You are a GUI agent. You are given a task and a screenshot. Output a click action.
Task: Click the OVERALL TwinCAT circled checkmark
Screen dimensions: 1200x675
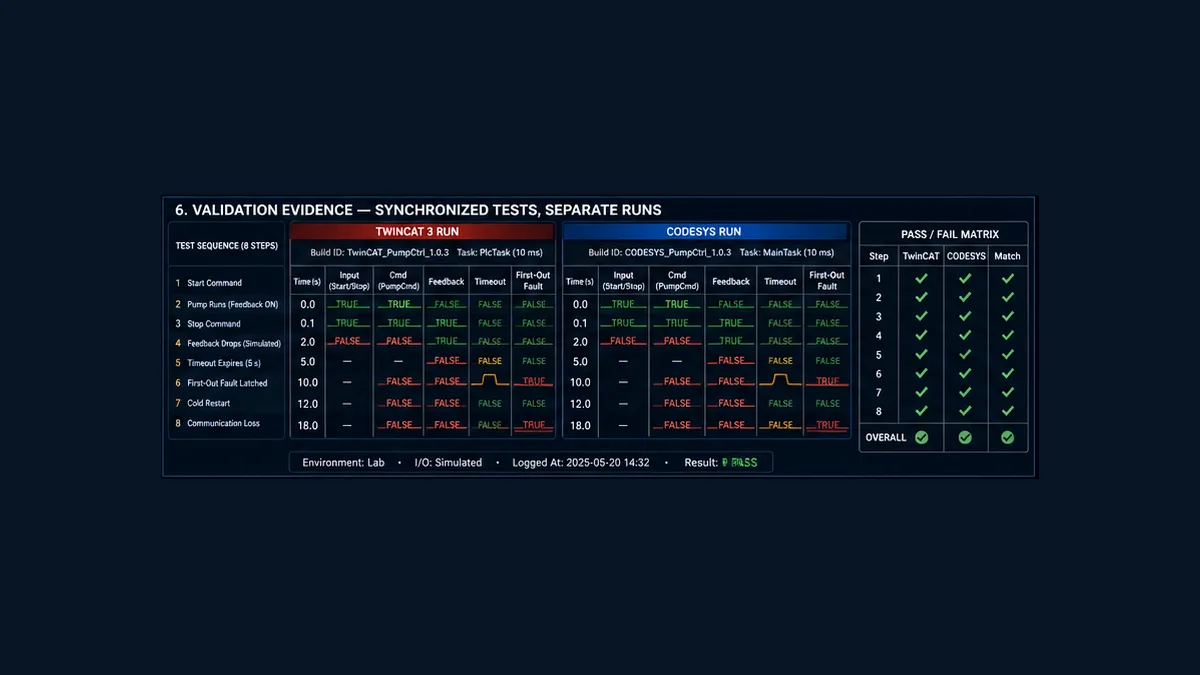(921, 437)
